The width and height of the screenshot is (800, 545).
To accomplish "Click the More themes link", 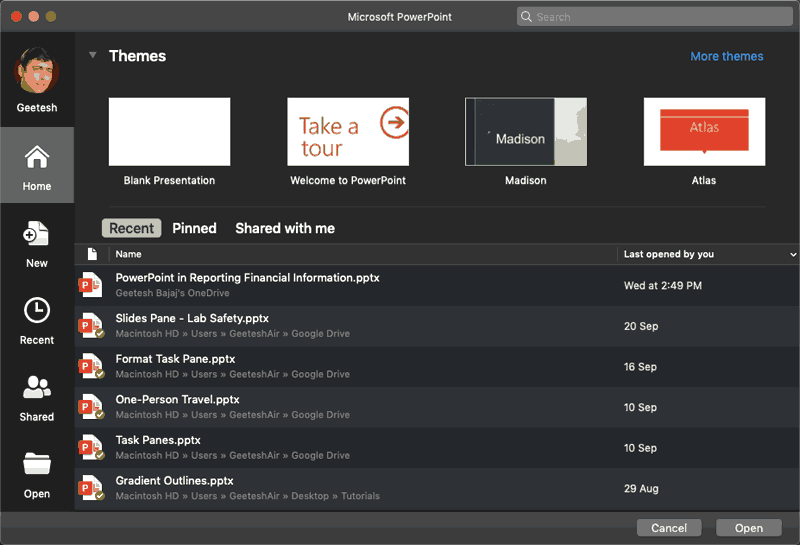I will pos(727,56).
